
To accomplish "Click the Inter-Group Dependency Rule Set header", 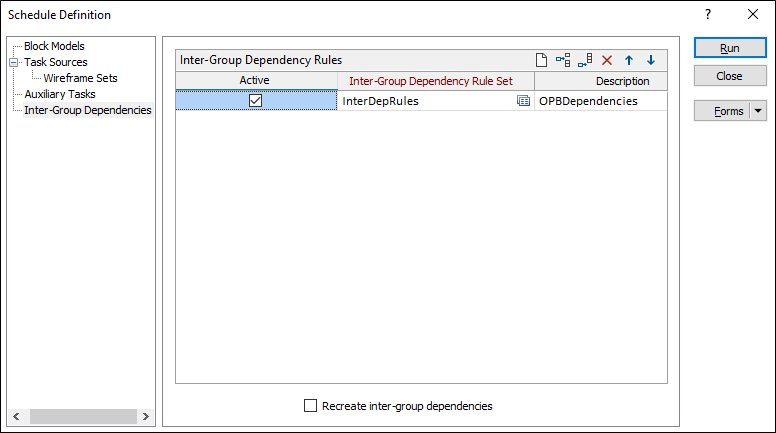I will point(436,81).
